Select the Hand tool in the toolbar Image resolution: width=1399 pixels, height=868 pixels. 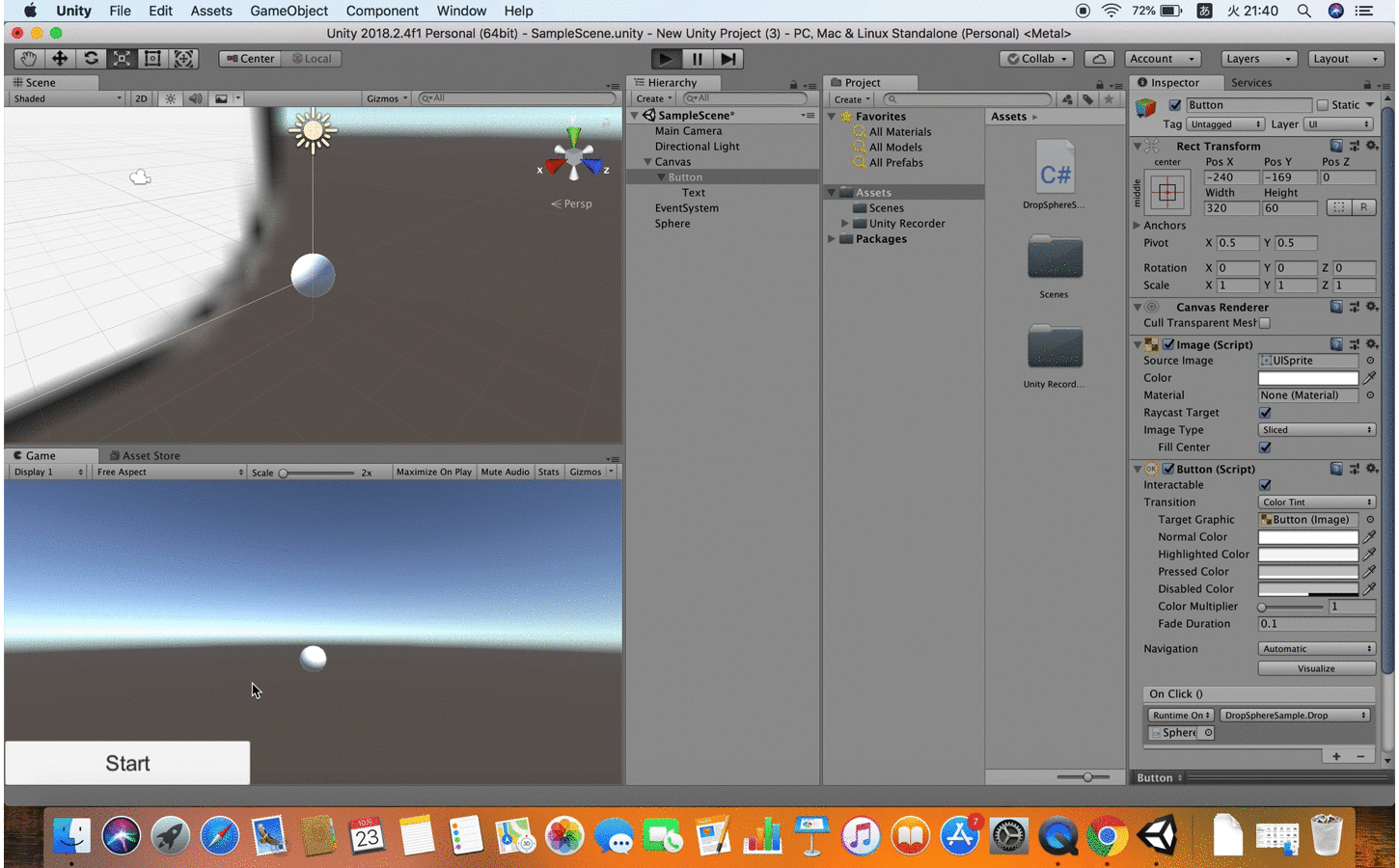coord(27,58)
